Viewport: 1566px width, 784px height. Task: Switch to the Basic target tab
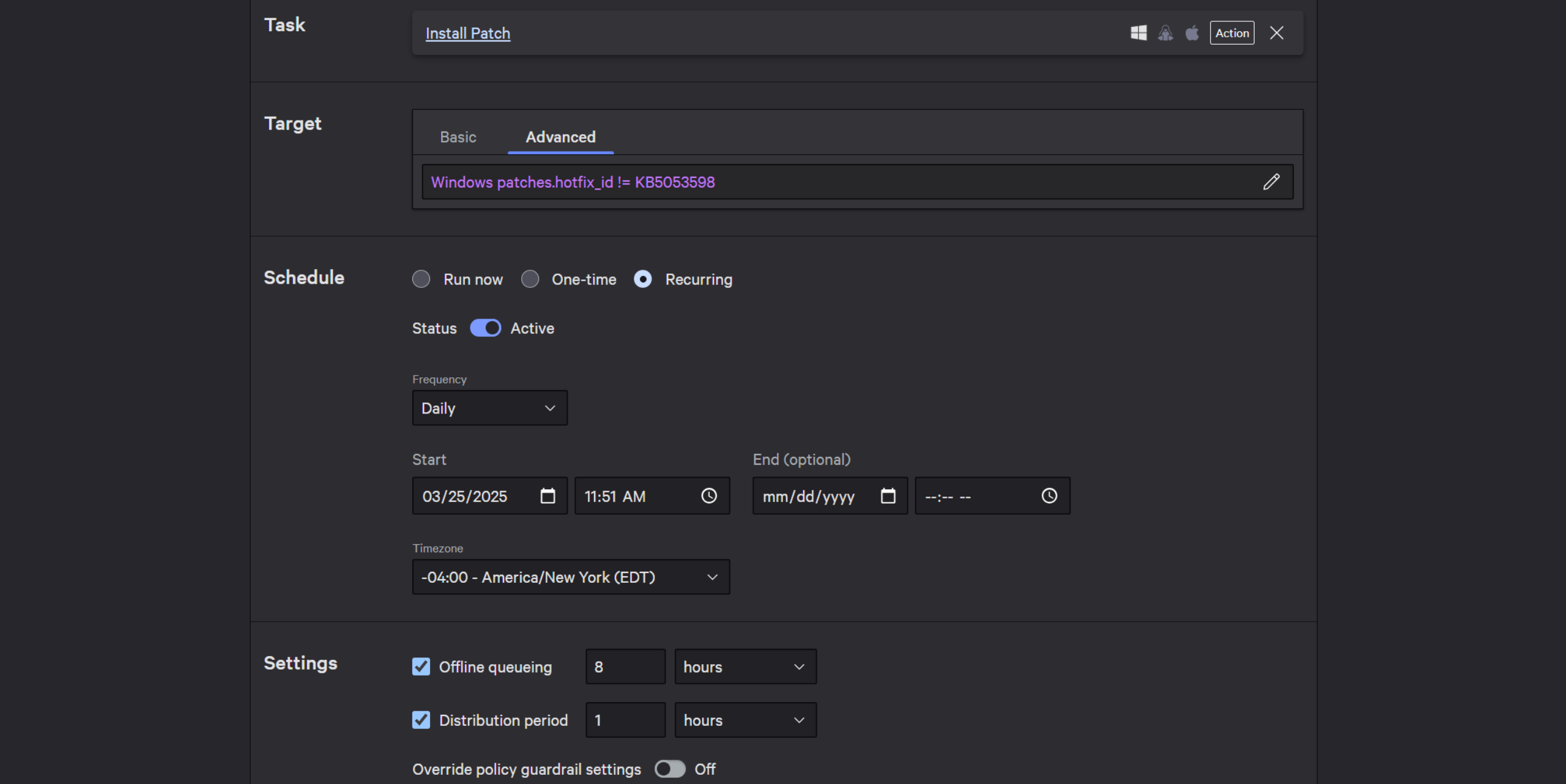[458, 137]
